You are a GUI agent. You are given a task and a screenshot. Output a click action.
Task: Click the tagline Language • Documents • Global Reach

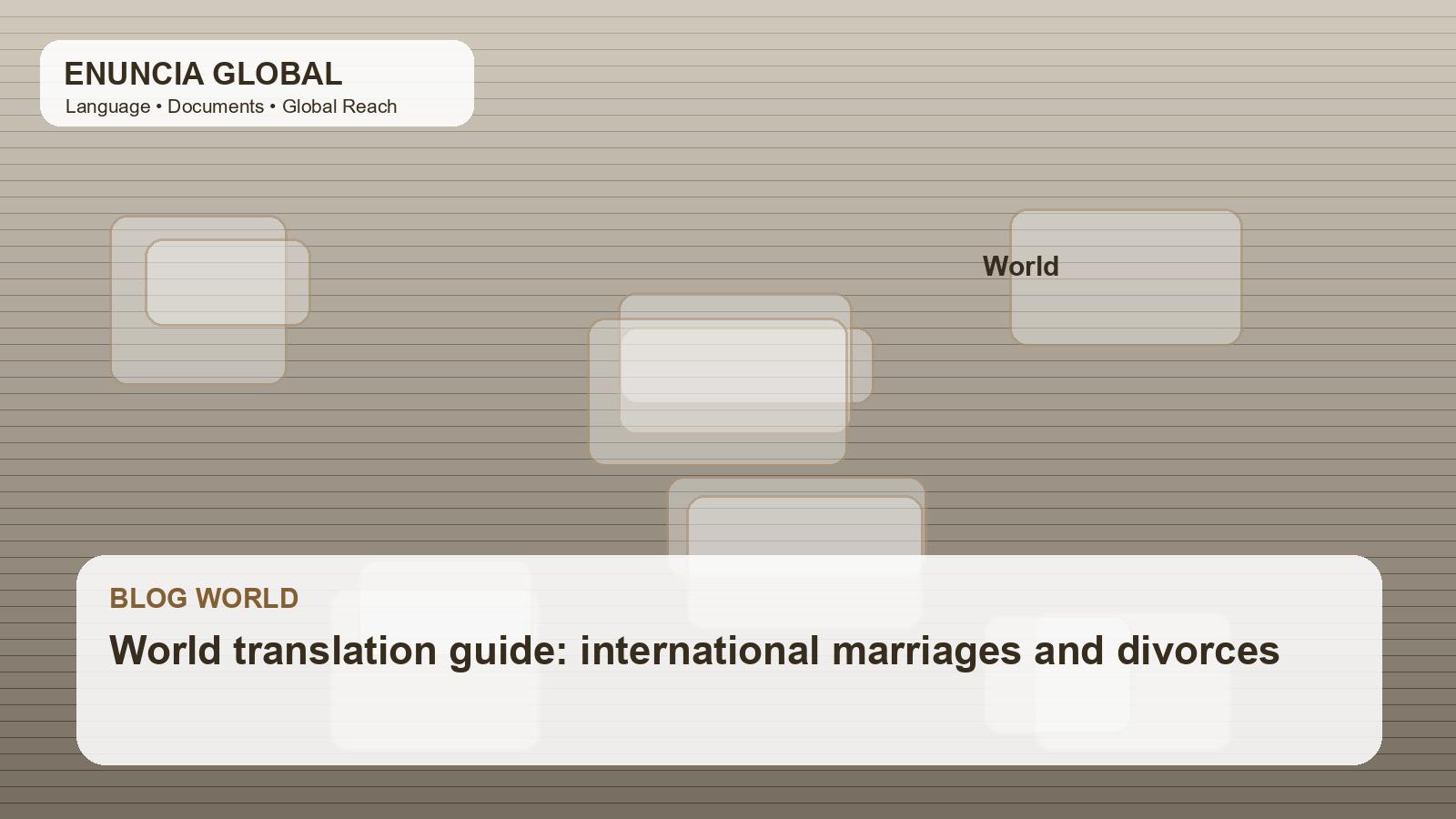click(231, 106)
